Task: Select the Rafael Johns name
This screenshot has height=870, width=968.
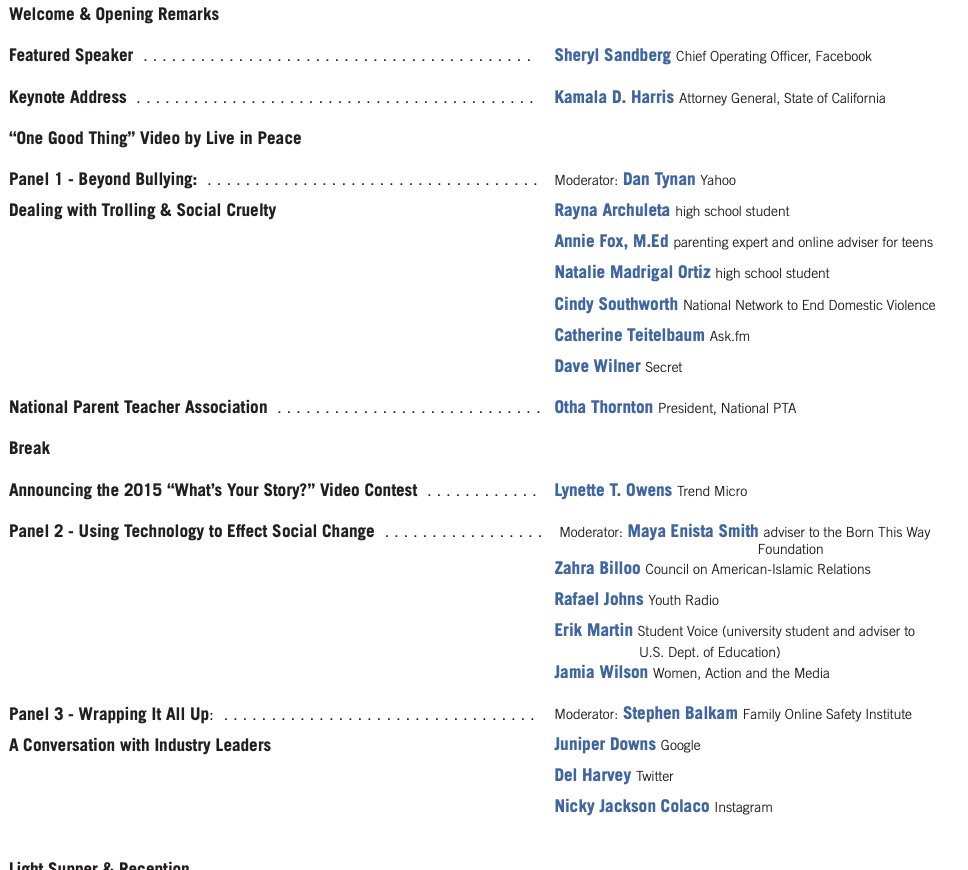Action: 599,600
